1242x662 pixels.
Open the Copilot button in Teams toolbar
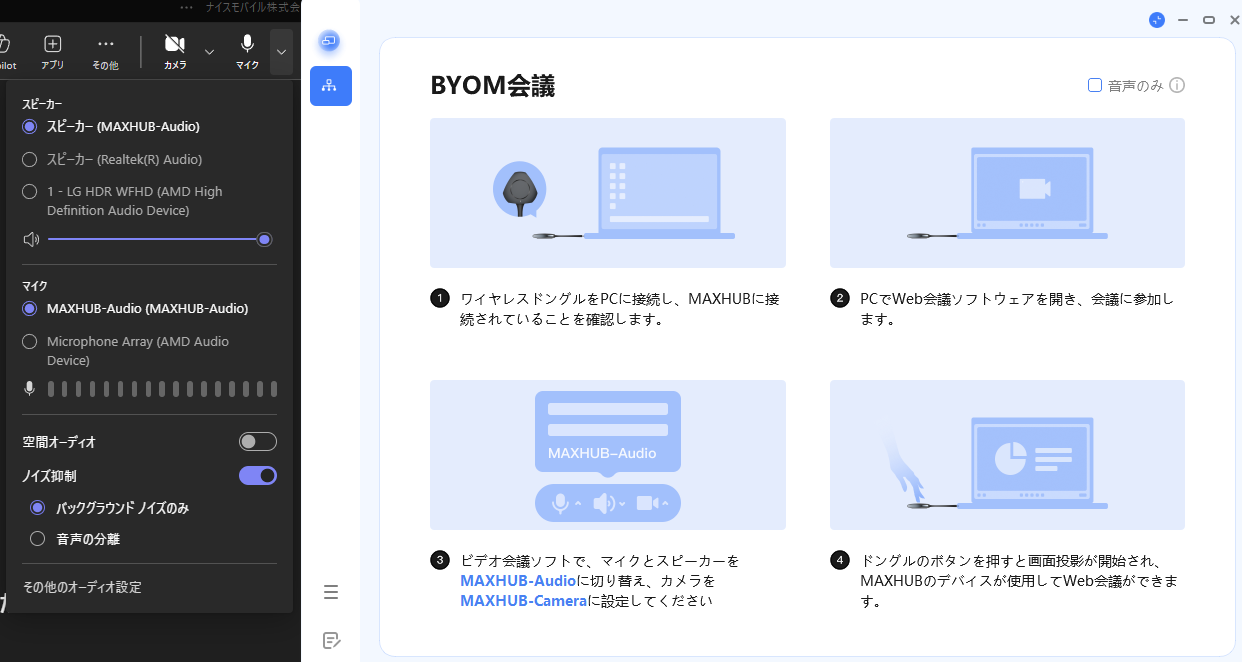(5, 52)
